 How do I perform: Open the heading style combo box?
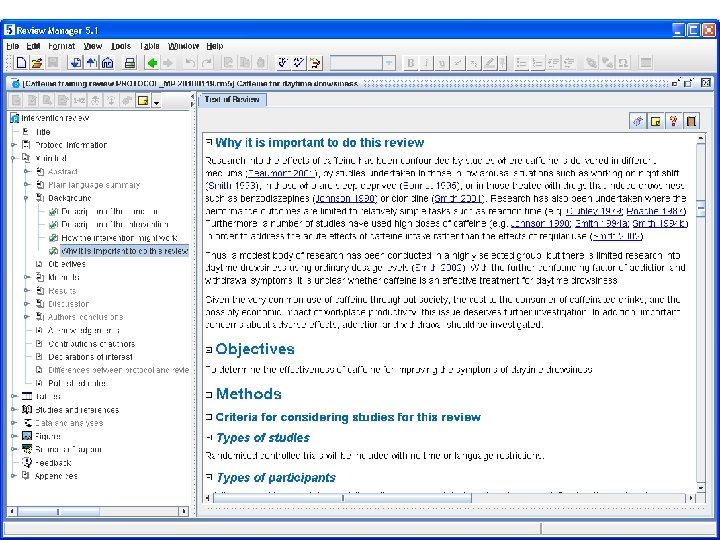363,63
